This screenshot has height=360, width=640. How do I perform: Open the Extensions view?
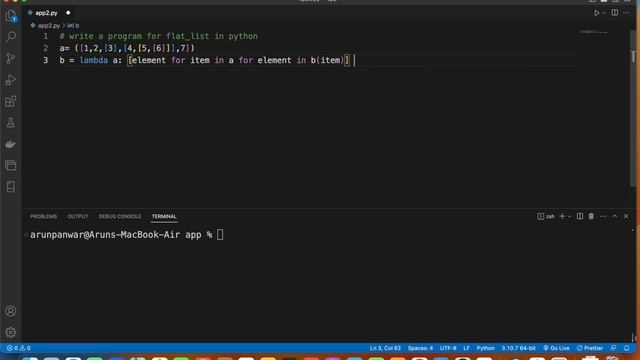coord(11,101)
